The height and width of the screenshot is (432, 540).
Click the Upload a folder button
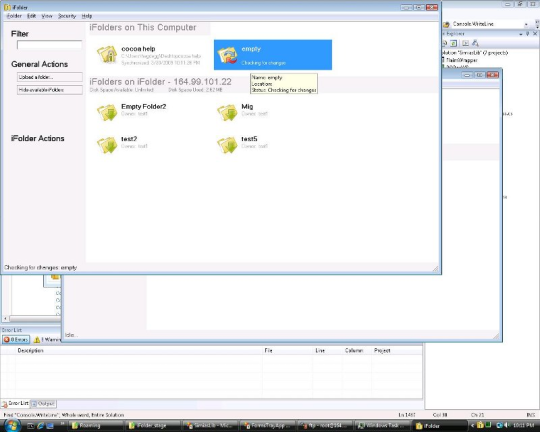coord(50,77)
